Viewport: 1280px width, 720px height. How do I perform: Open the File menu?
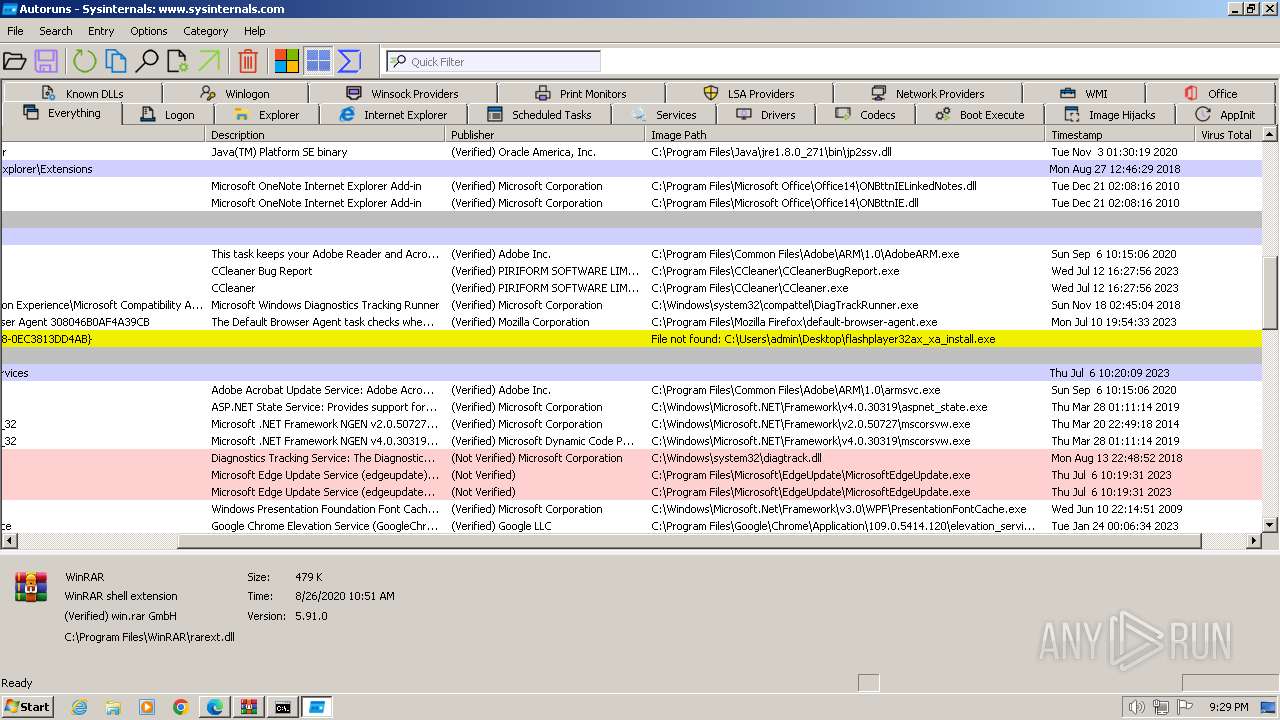tap(15, 31)
